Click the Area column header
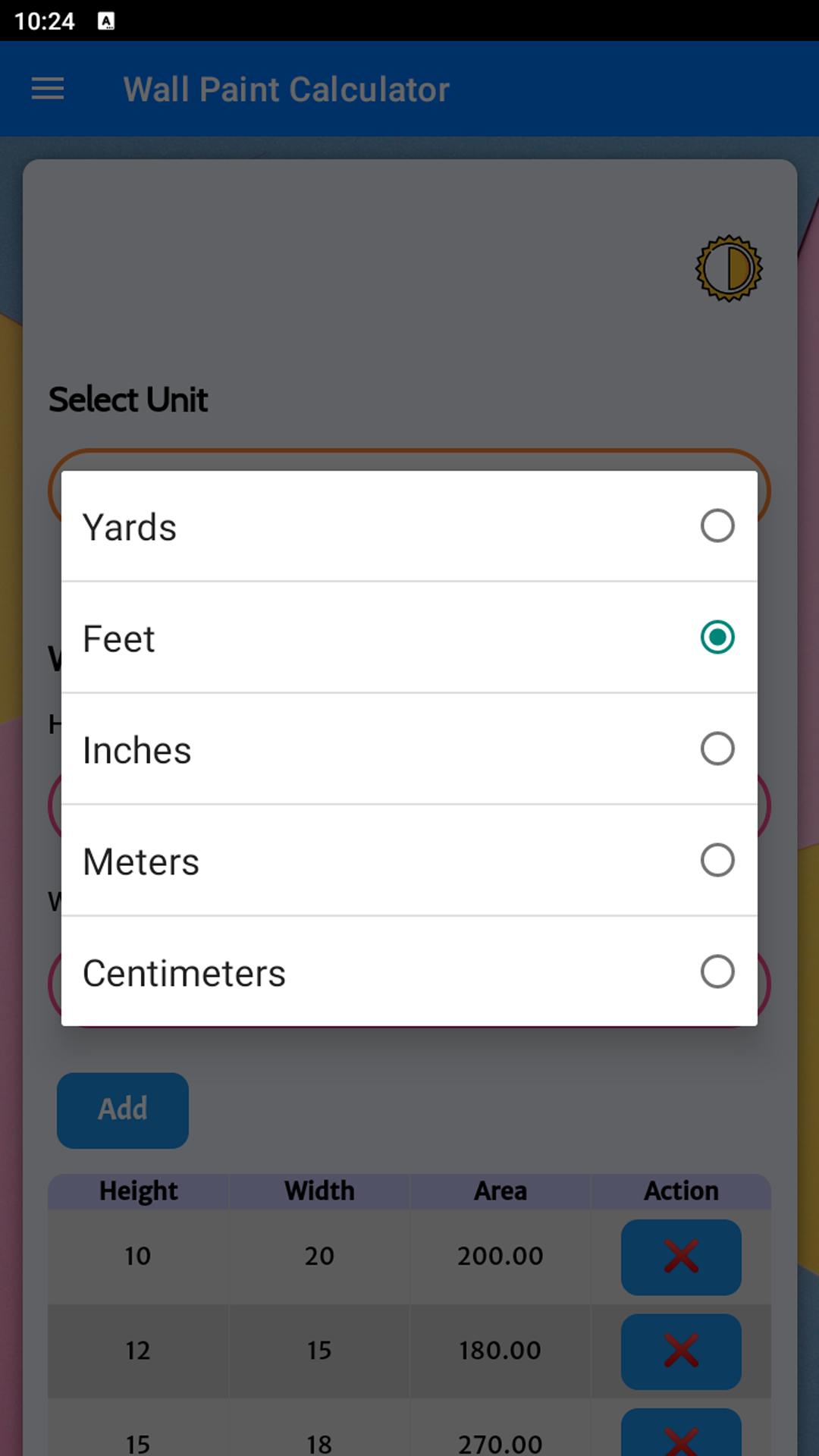The height and width of the screenshot is (1456, 819). pos(500,1191)
